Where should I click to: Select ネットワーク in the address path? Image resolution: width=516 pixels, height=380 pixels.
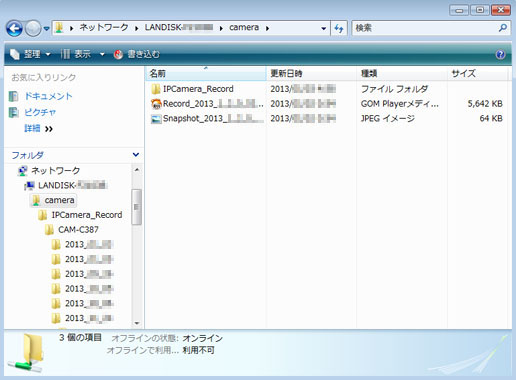pyautogui.click(x=104, y=28)
